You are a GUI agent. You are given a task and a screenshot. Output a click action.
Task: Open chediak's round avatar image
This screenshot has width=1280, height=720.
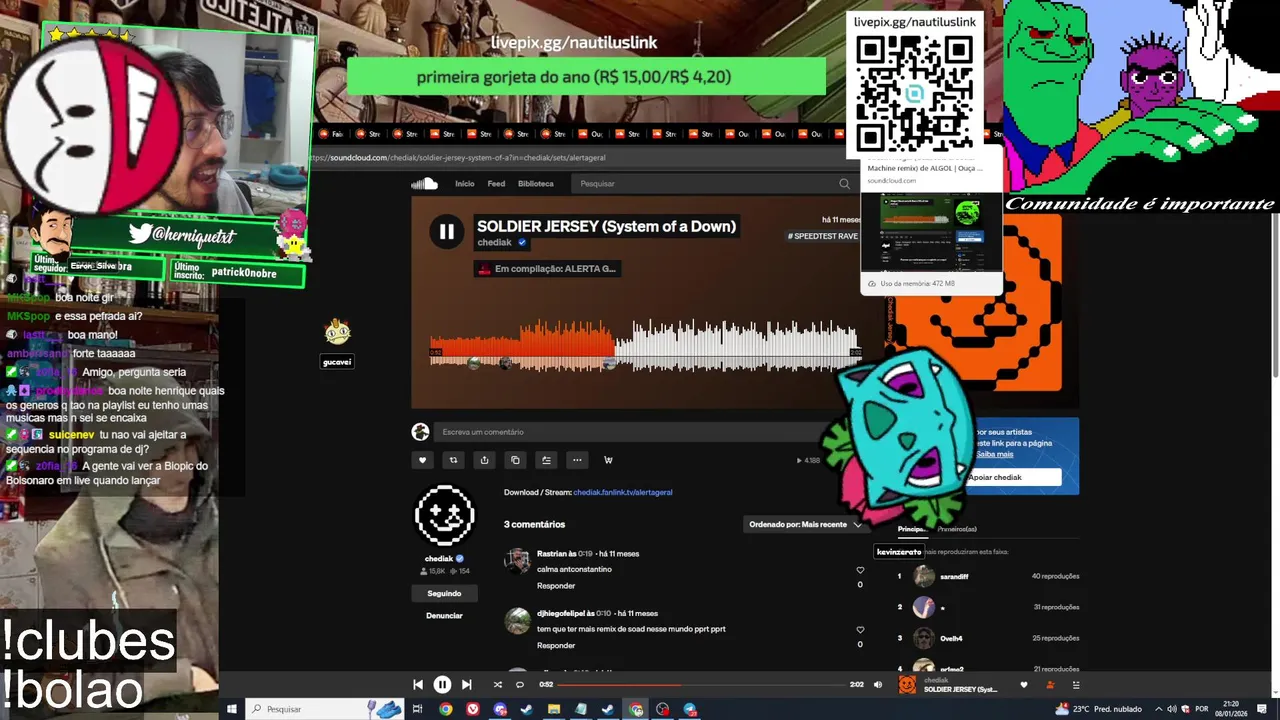pyautogui.click(x=444, y=515)
